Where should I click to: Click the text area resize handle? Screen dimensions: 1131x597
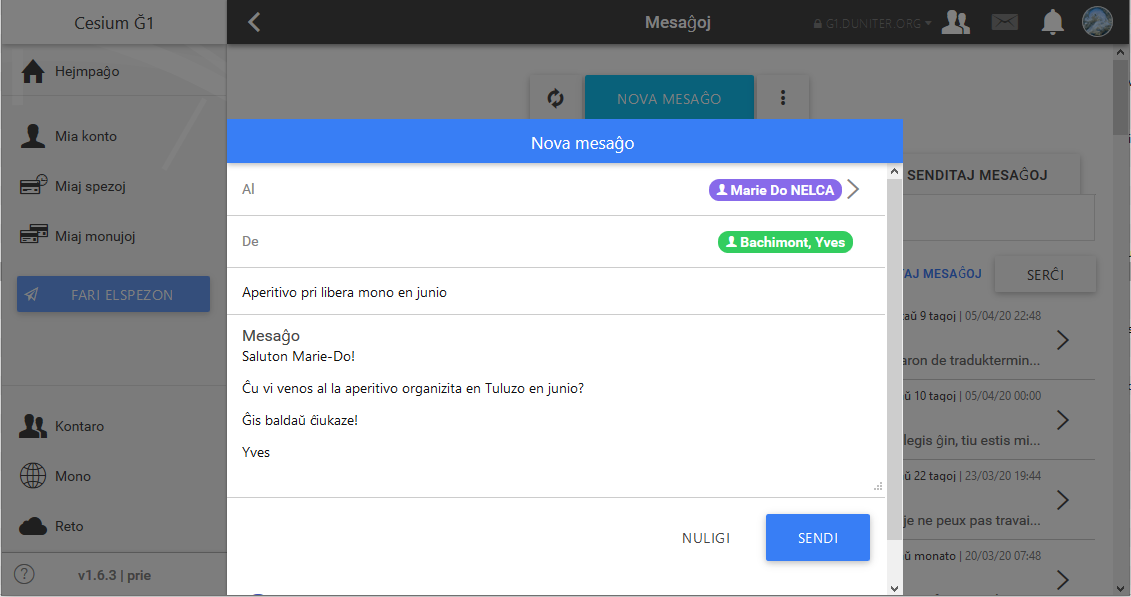878,487
